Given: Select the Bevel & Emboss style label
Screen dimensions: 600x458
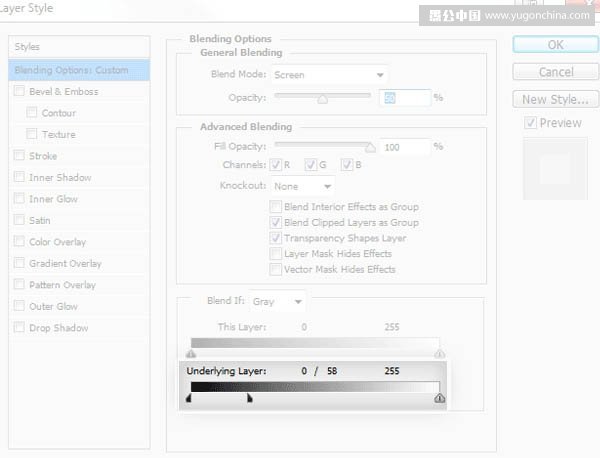Looking at the screenshot, I should coord(64,91).
